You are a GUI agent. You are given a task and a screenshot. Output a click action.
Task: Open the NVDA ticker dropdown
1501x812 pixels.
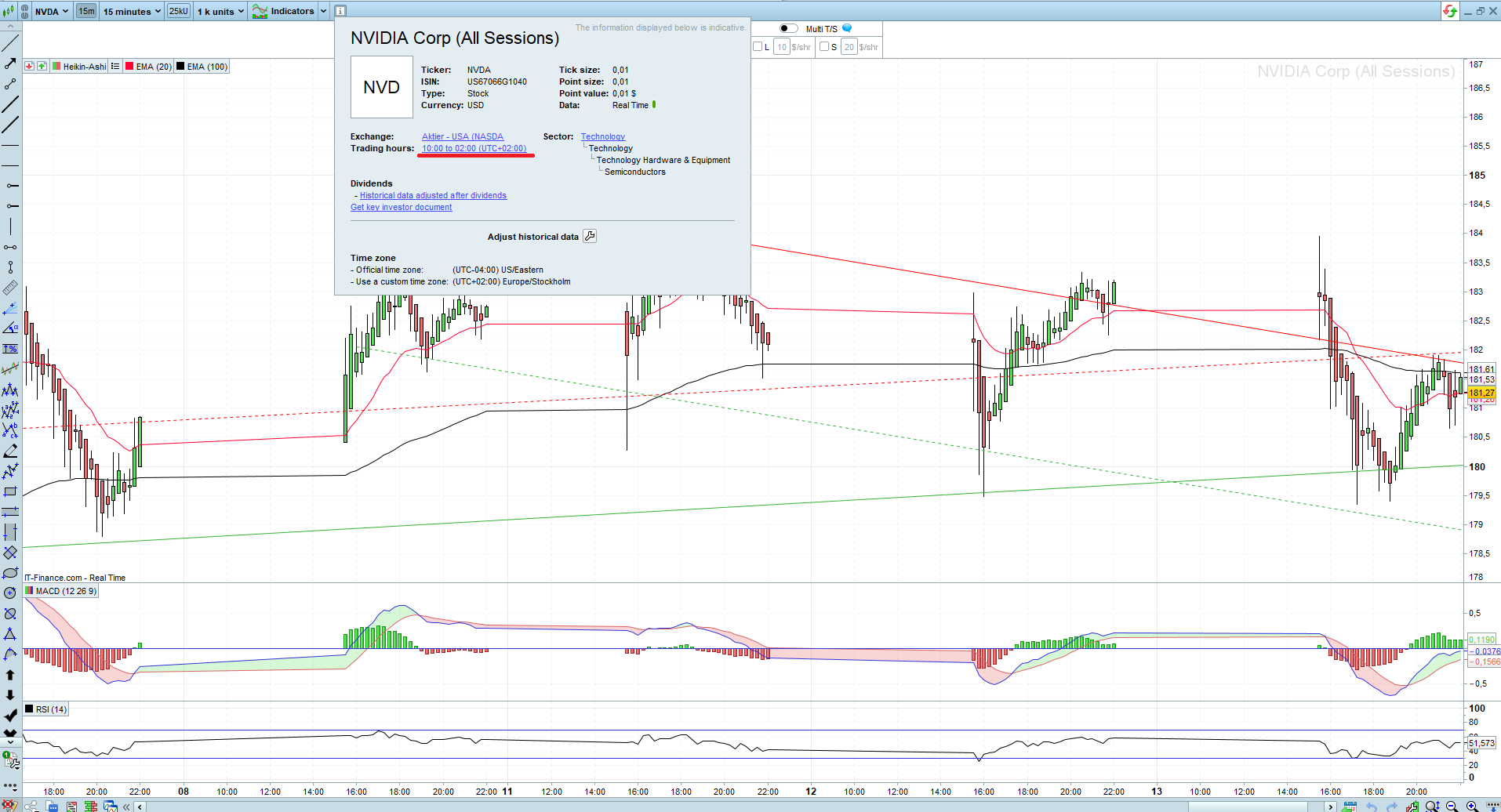pos(52,11)
